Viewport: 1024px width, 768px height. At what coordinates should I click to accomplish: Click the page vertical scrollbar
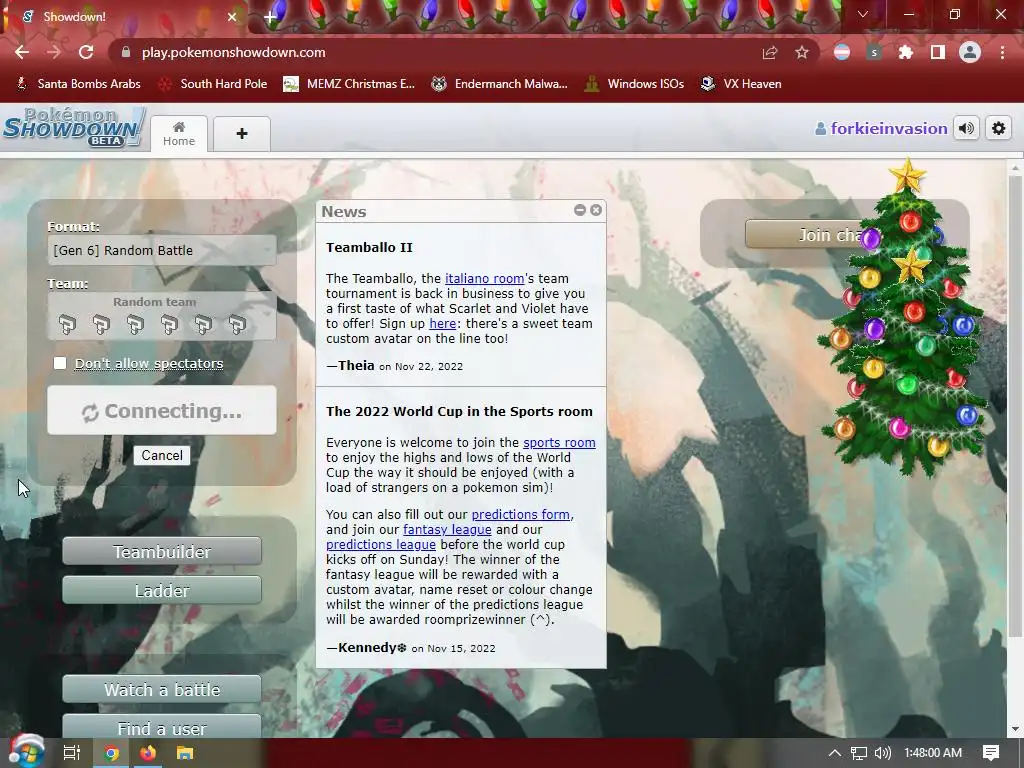click(1016, 405)
